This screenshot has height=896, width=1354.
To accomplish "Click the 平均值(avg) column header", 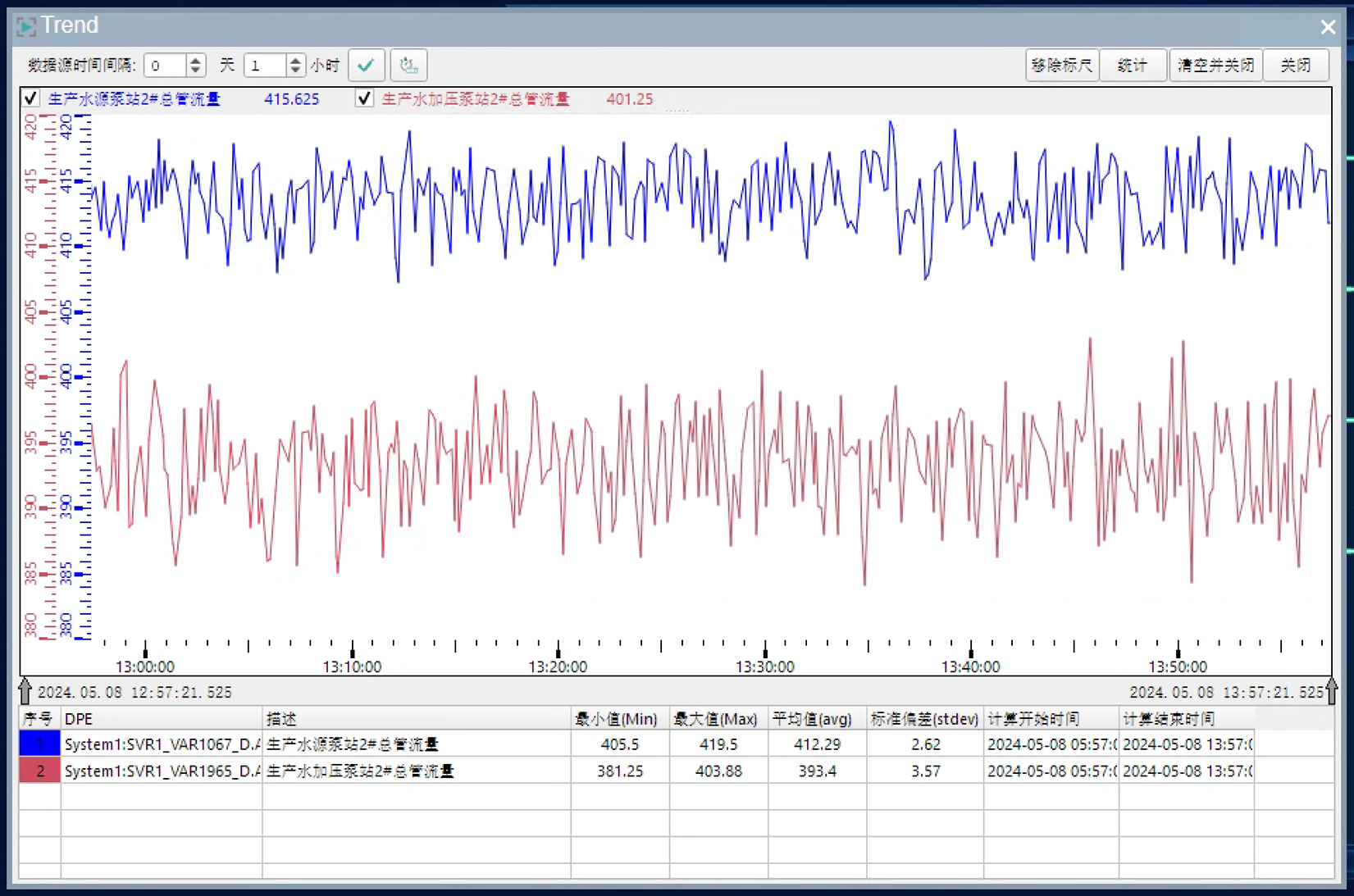I will (x=817, y=719).
